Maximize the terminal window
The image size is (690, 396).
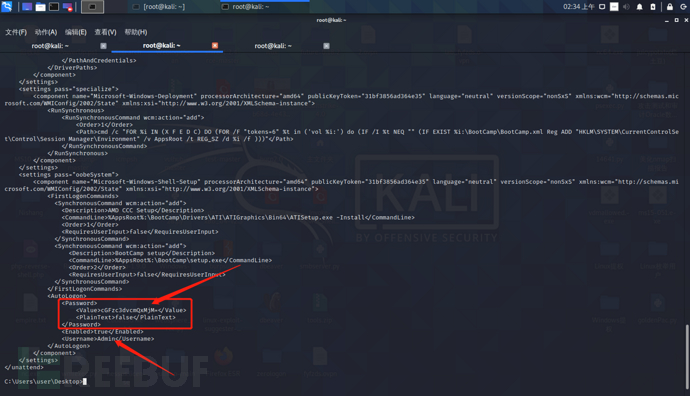click(676, 20)
